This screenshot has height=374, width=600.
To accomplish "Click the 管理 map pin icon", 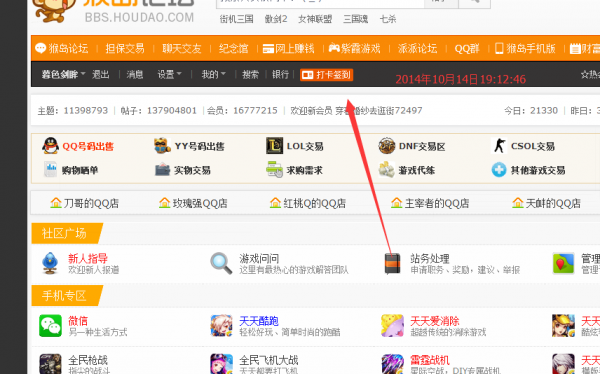I will 563,263.
